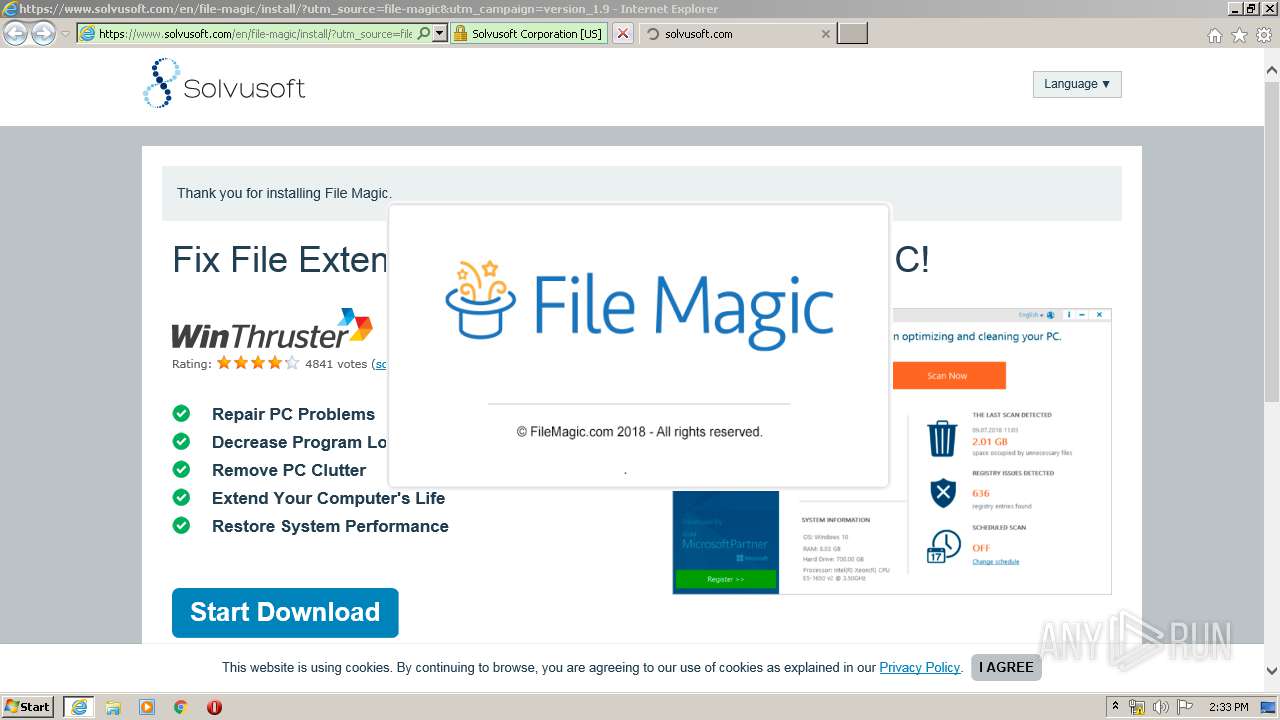Viewport: 1280px width, 720px height.
Task: Click the Internet Explorer taskbar icon
Action: (79, 707)
